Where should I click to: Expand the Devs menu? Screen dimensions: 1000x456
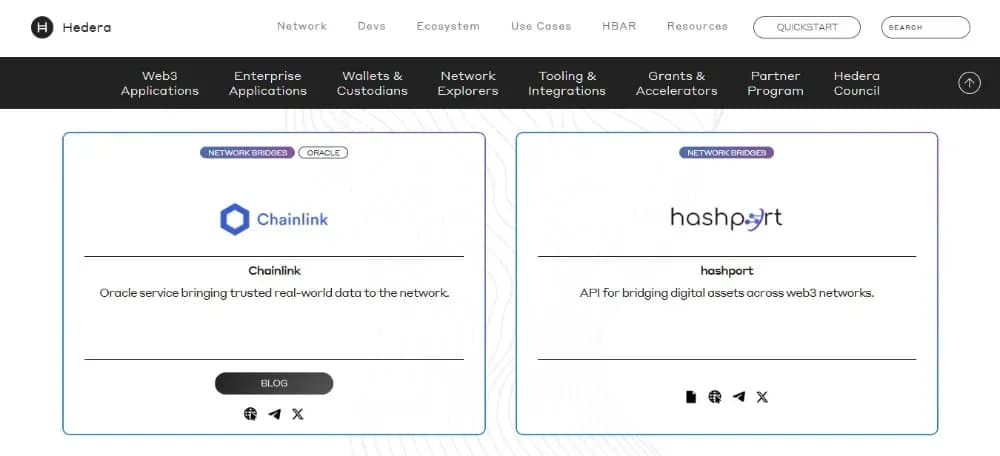(371, 26)
